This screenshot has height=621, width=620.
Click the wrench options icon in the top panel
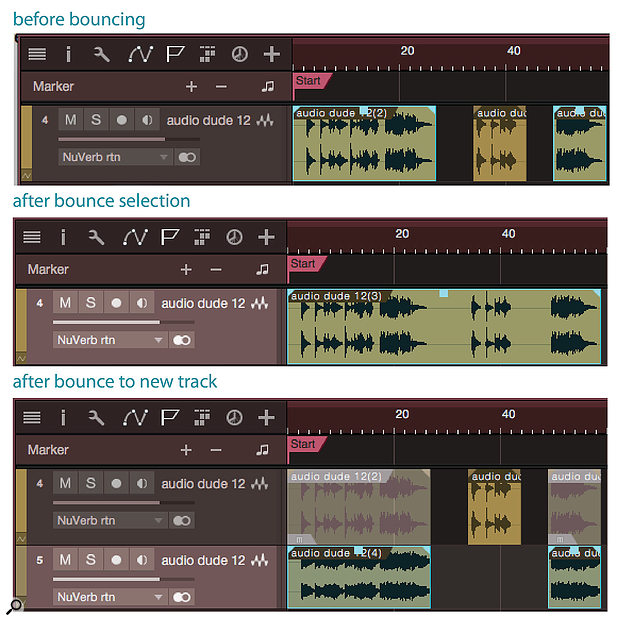point(101,54)
